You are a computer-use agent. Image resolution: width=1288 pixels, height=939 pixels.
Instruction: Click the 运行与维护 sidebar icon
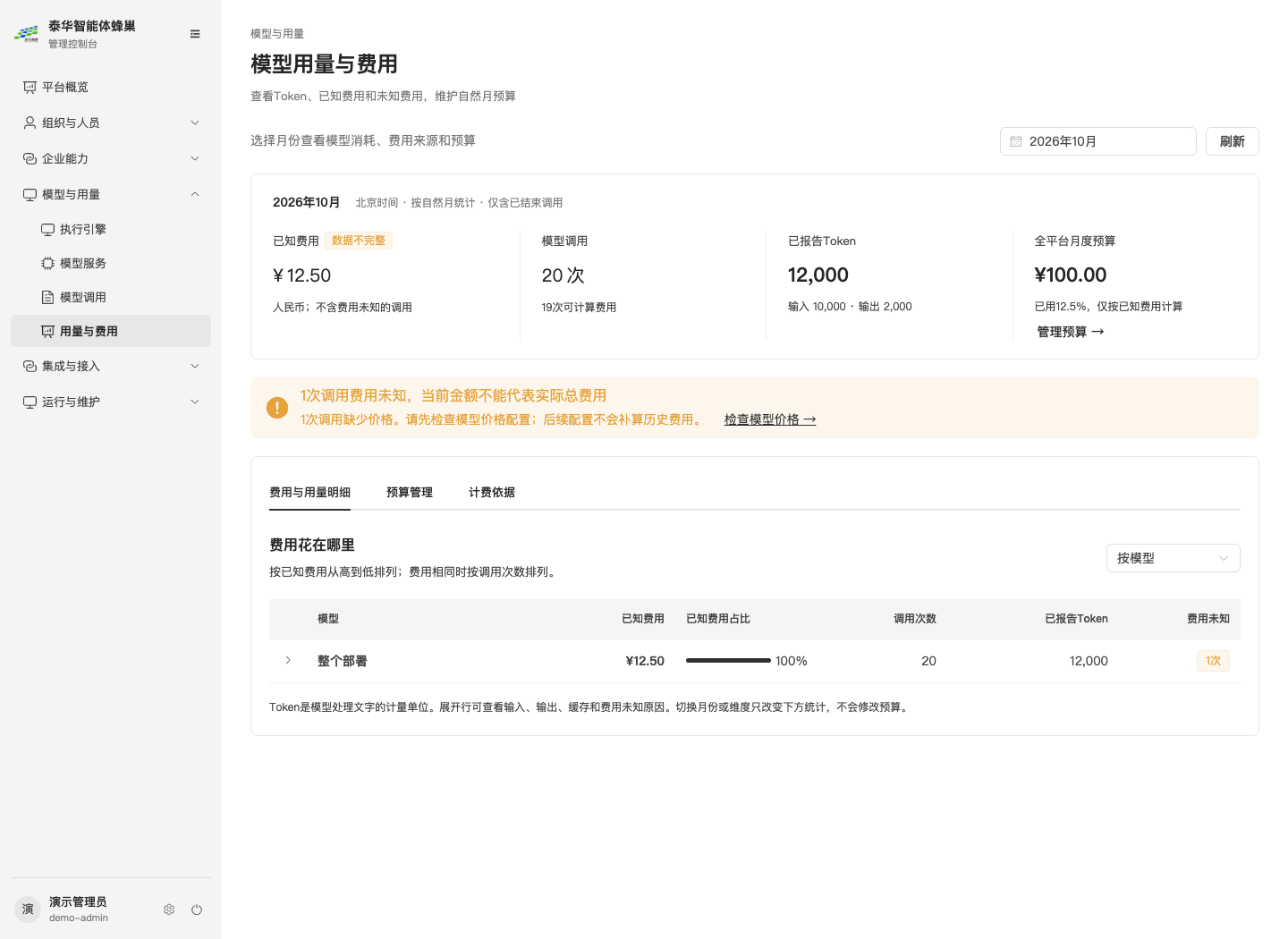coord(30,402)
